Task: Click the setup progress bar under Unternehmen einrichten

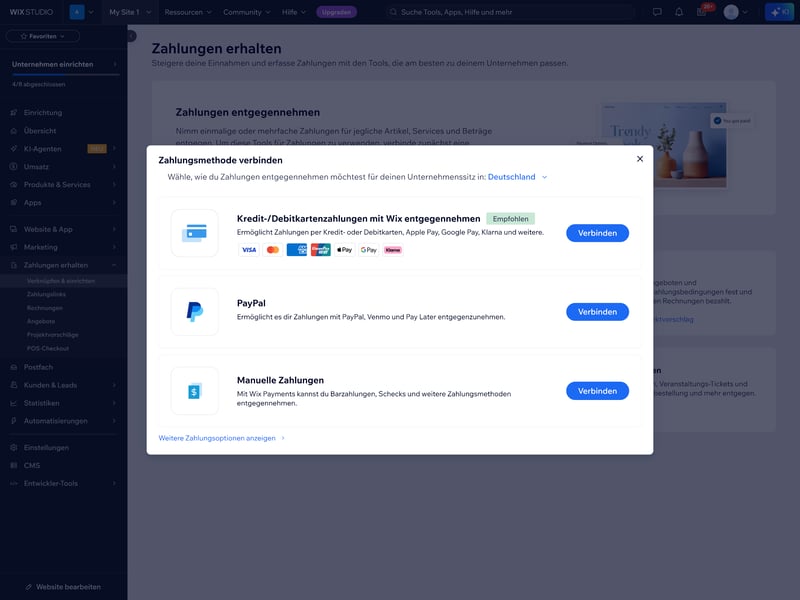Action: [x=63, y=77]
